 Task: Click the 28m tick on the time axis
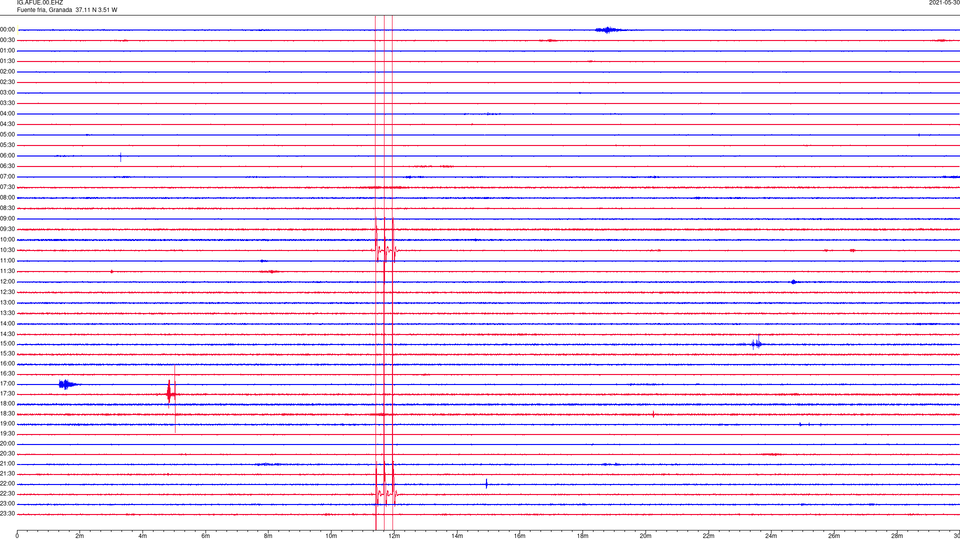click(x=897, y=536)
